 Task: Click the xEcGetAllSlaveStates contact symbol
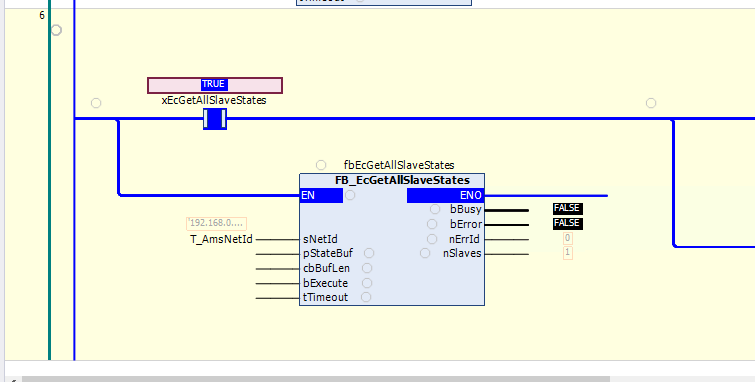(x=215, y=119)
